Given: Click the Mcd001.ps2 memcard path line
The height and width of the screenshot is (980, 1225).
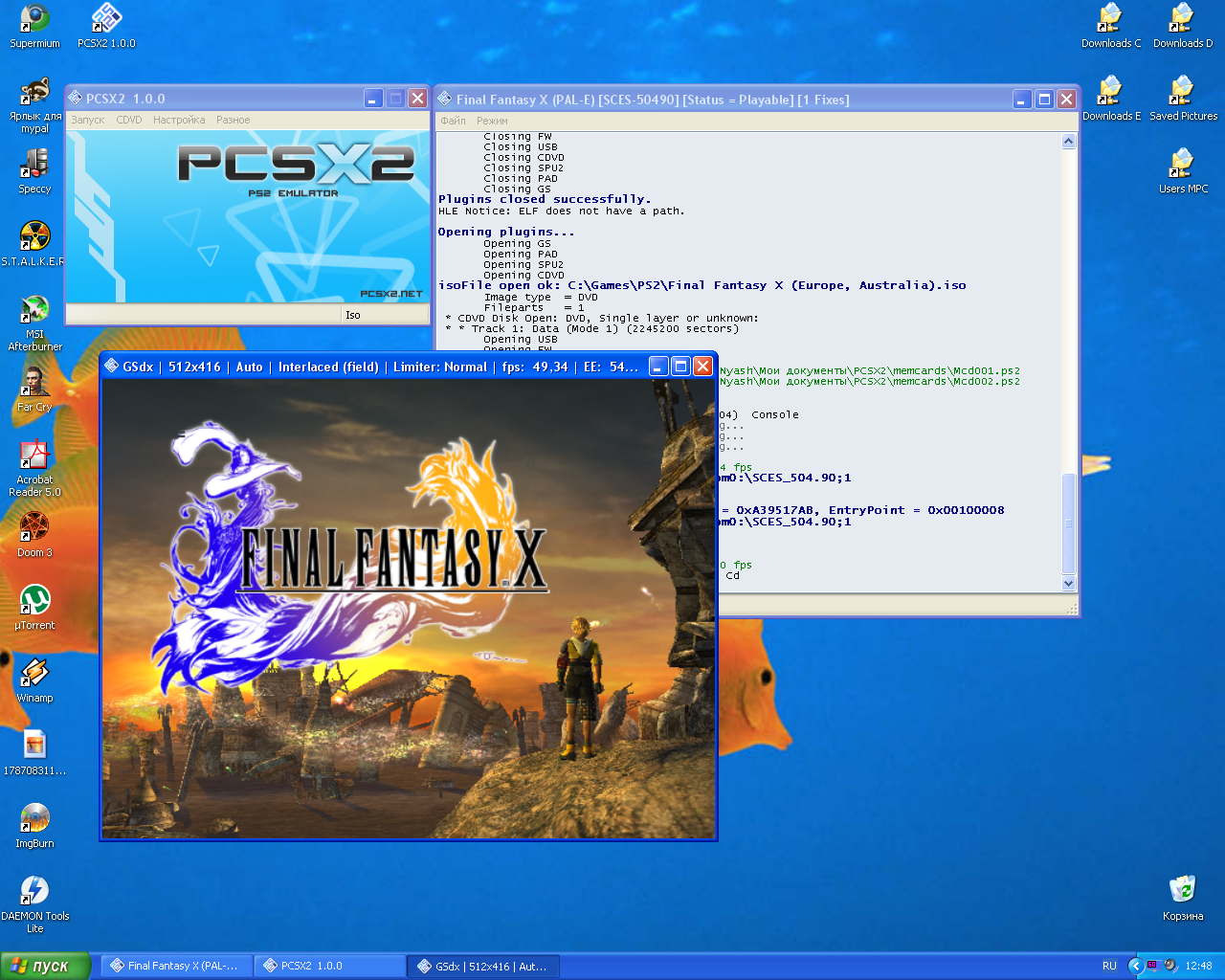Looking at the screenshot, I should (x=870, y=370).
